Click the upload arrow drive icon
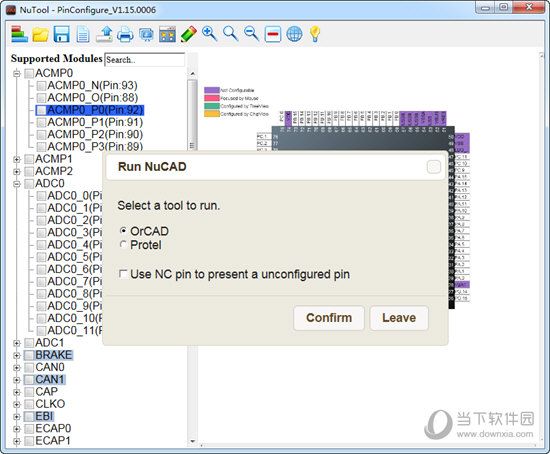Image resolution: width=550 pixels, height=454 pixels. point(104,34)
